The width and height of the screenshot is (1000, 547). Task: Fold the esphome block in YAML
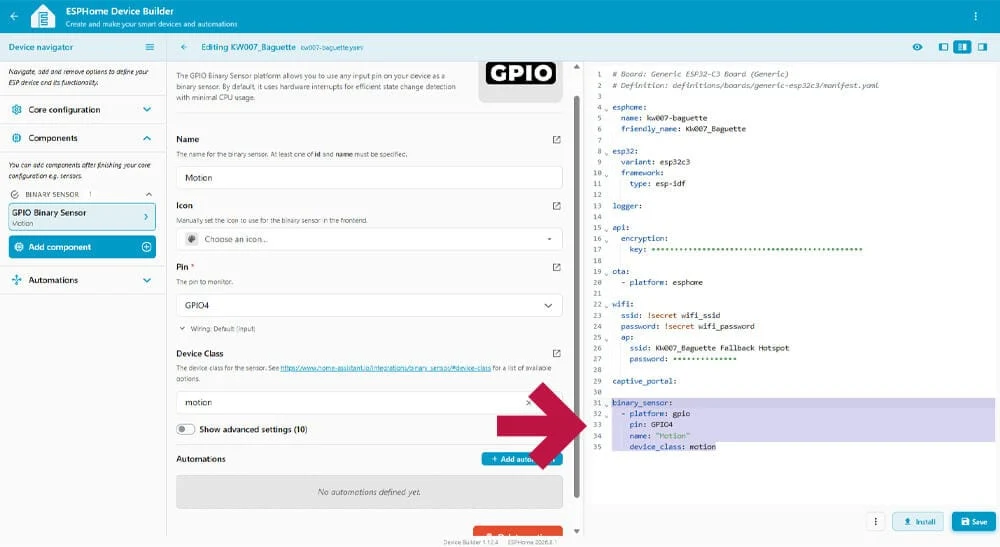607,108
